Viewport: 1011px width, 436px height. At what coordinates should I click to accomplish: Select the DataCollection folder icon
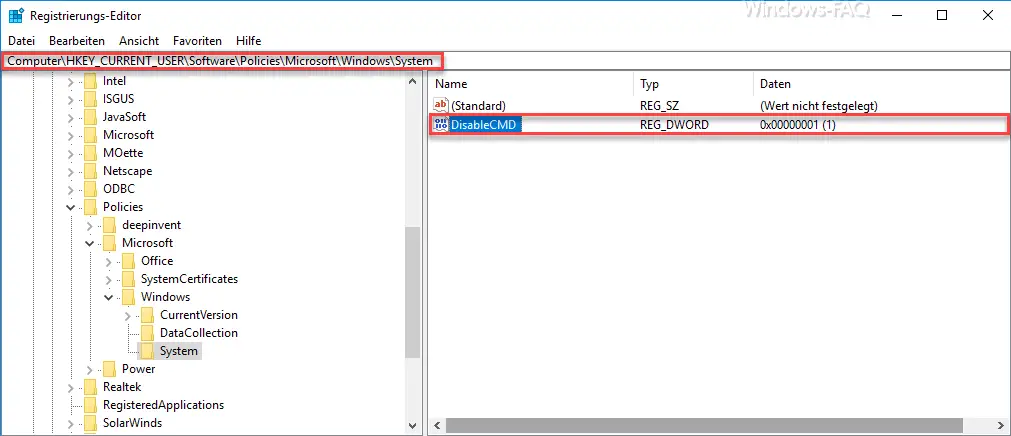(x=148, y=333)
